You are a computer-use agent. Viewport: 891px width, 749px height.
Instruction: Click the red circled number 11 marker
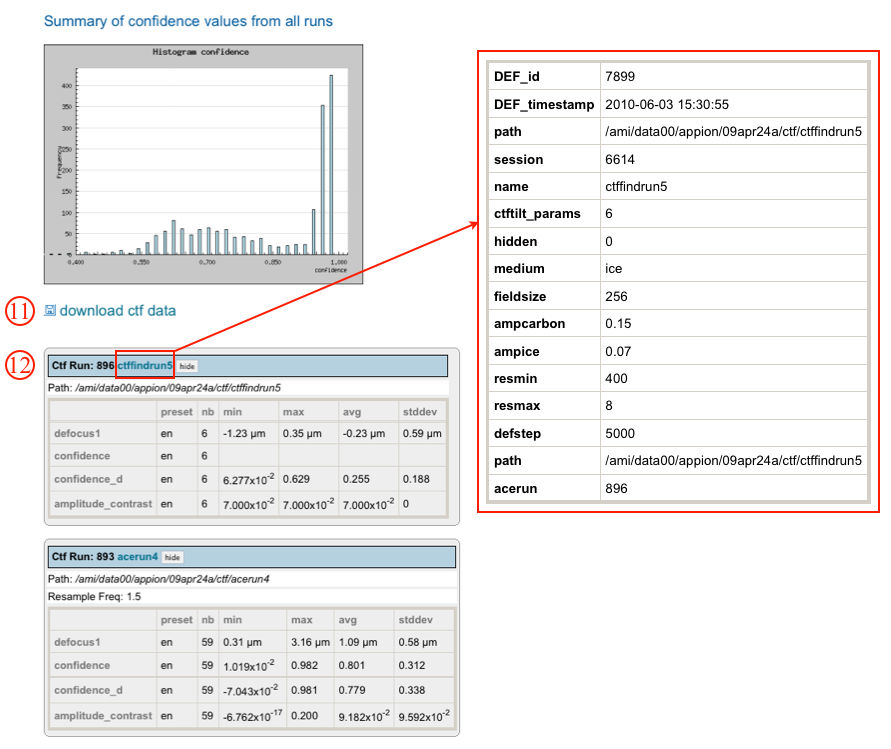pyautogui.click(x=21, y=311)
